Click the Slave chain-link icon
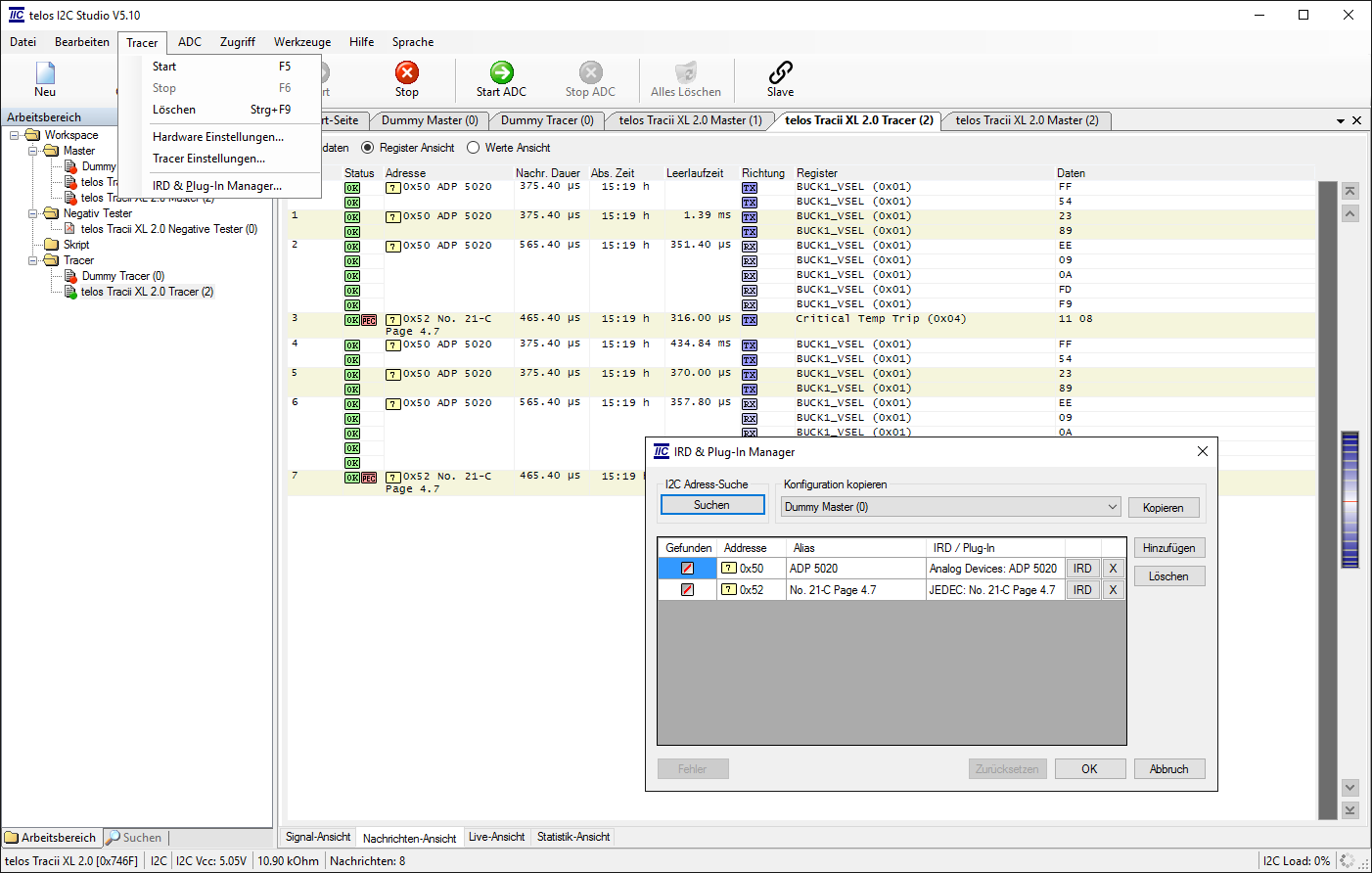Screen dimensions: 1372x873 780,72
